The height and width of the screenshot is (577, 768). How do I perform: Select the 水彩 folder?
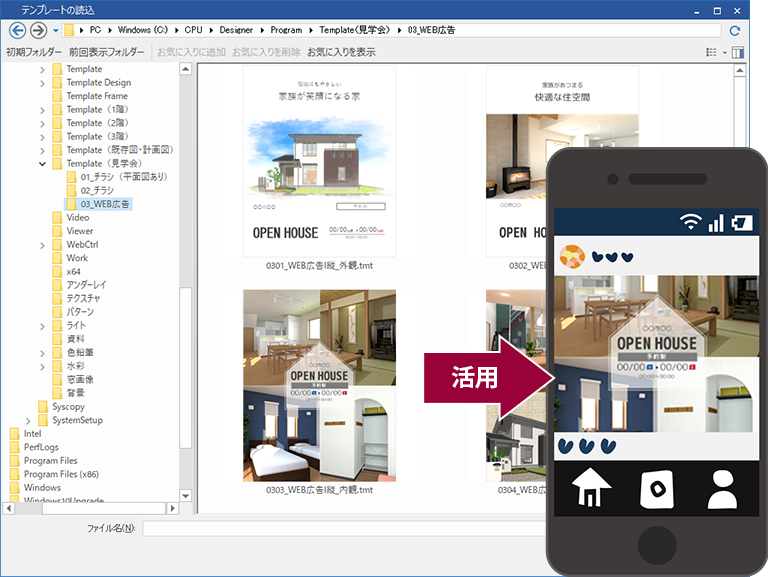(x=69, y=365)
